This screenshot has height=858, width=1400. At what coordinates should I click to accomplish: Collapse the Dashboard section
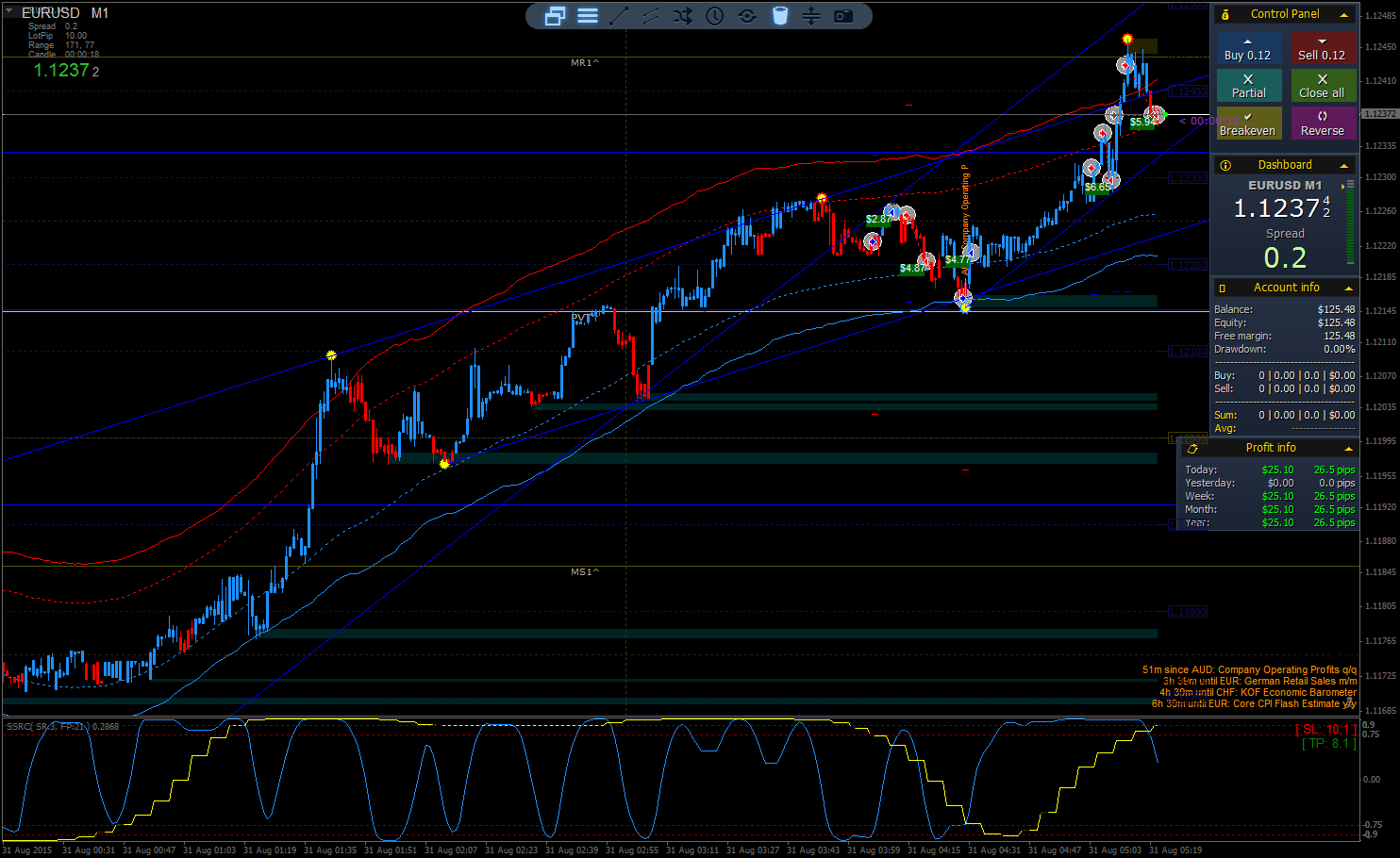tap(1344, 166)
